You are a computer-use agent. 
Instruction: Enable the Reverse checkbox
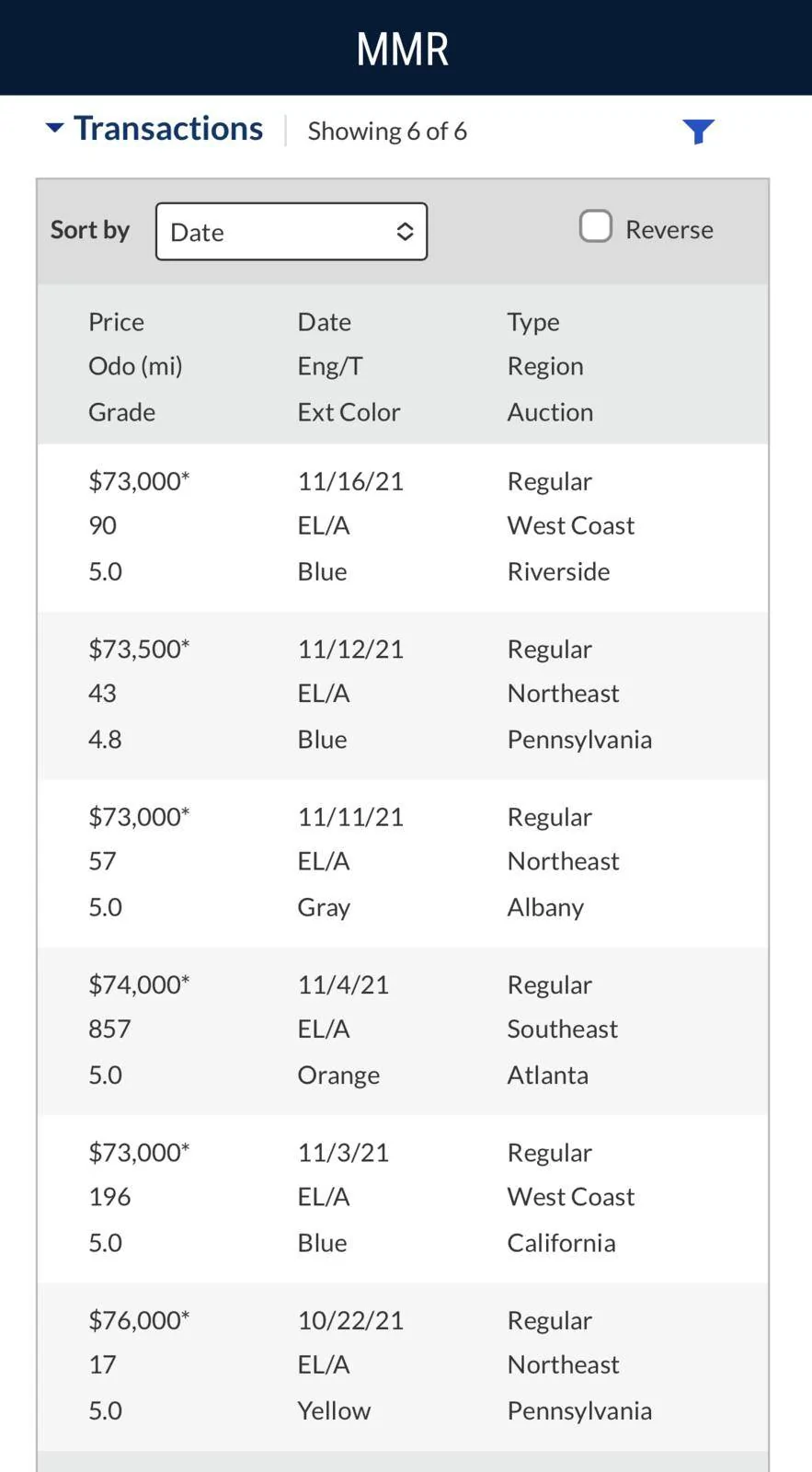pos(596,226)
